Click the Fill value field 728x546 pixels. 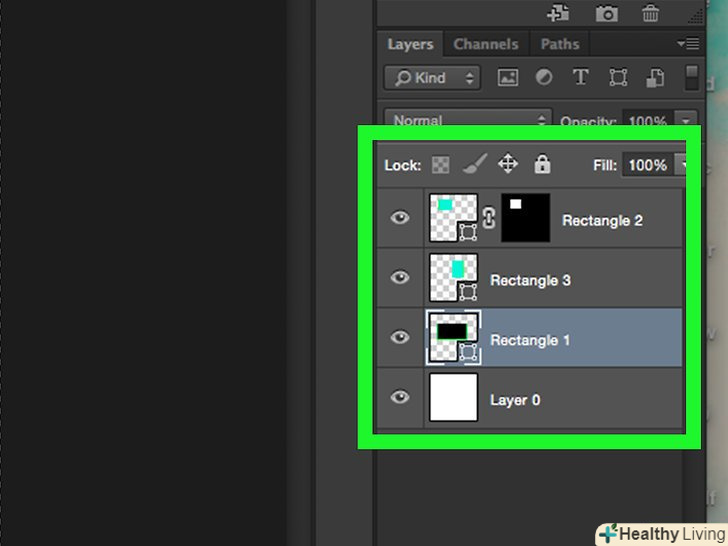point(647,165)
